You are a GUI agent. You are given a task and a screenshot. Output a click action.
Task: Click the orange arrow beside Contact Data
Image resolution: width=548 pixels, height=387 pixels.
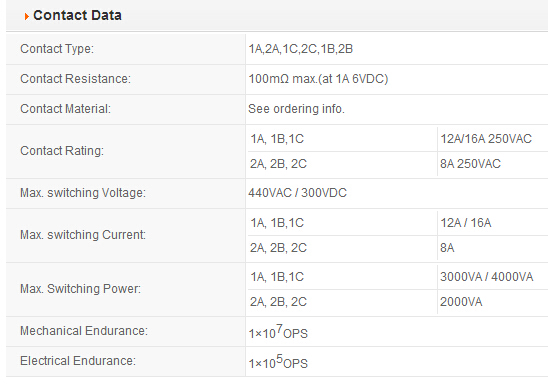[27, 16]
